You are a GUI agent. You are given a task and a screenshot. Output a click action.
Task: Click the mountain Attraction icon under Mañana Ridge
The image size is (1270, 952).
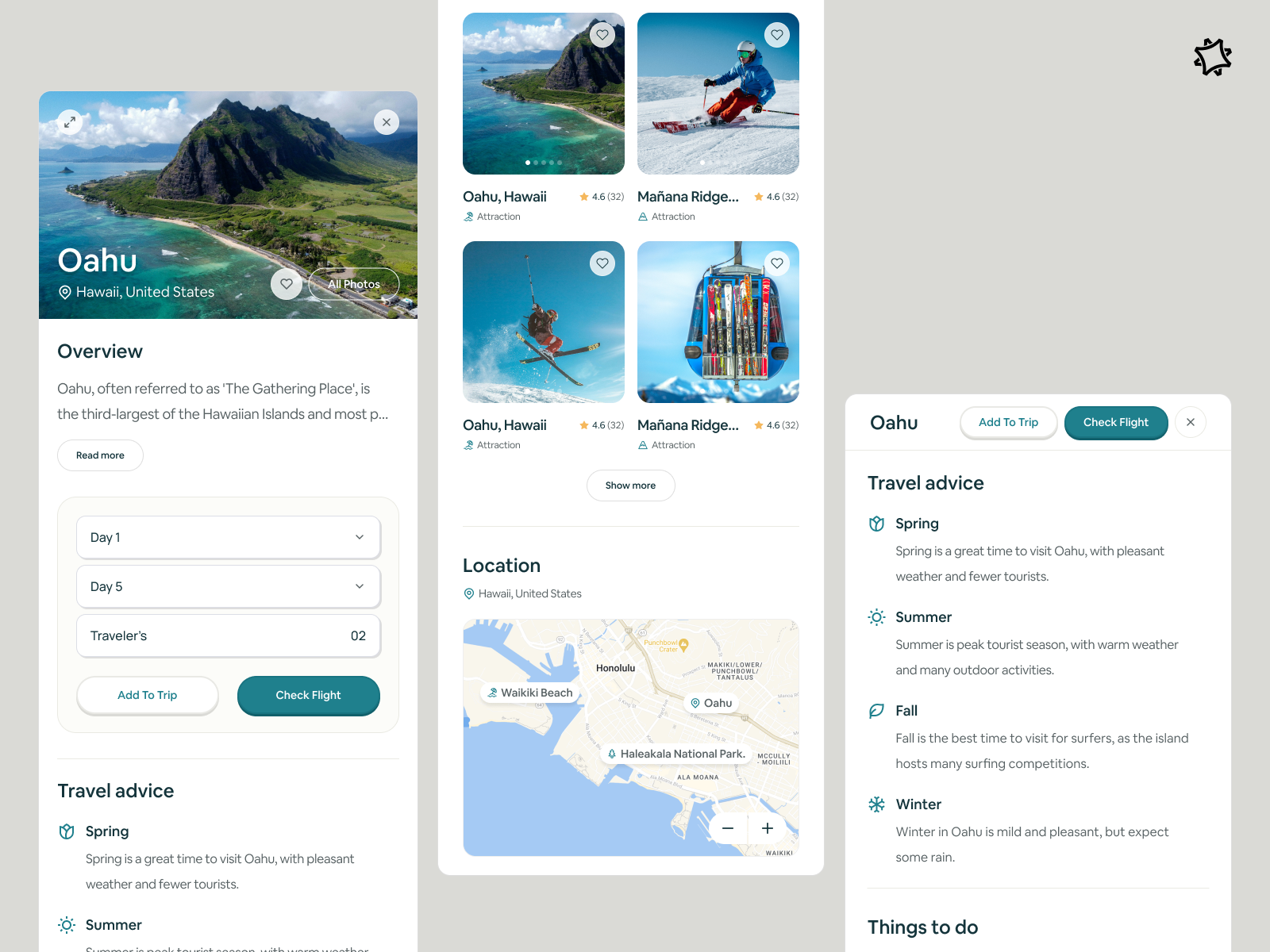click(x=641, y=216)
